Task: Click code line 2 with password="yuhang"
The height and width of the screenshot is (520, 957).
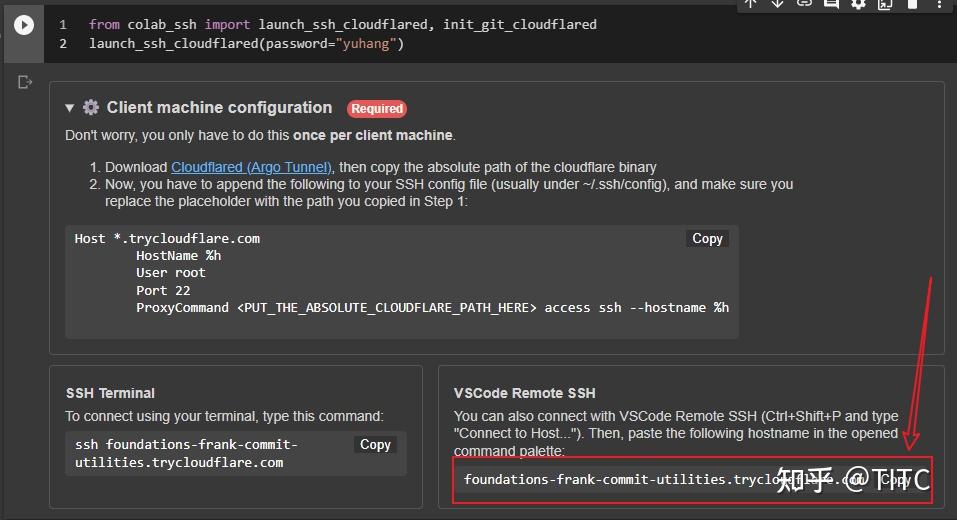Action: coord(247,44)
